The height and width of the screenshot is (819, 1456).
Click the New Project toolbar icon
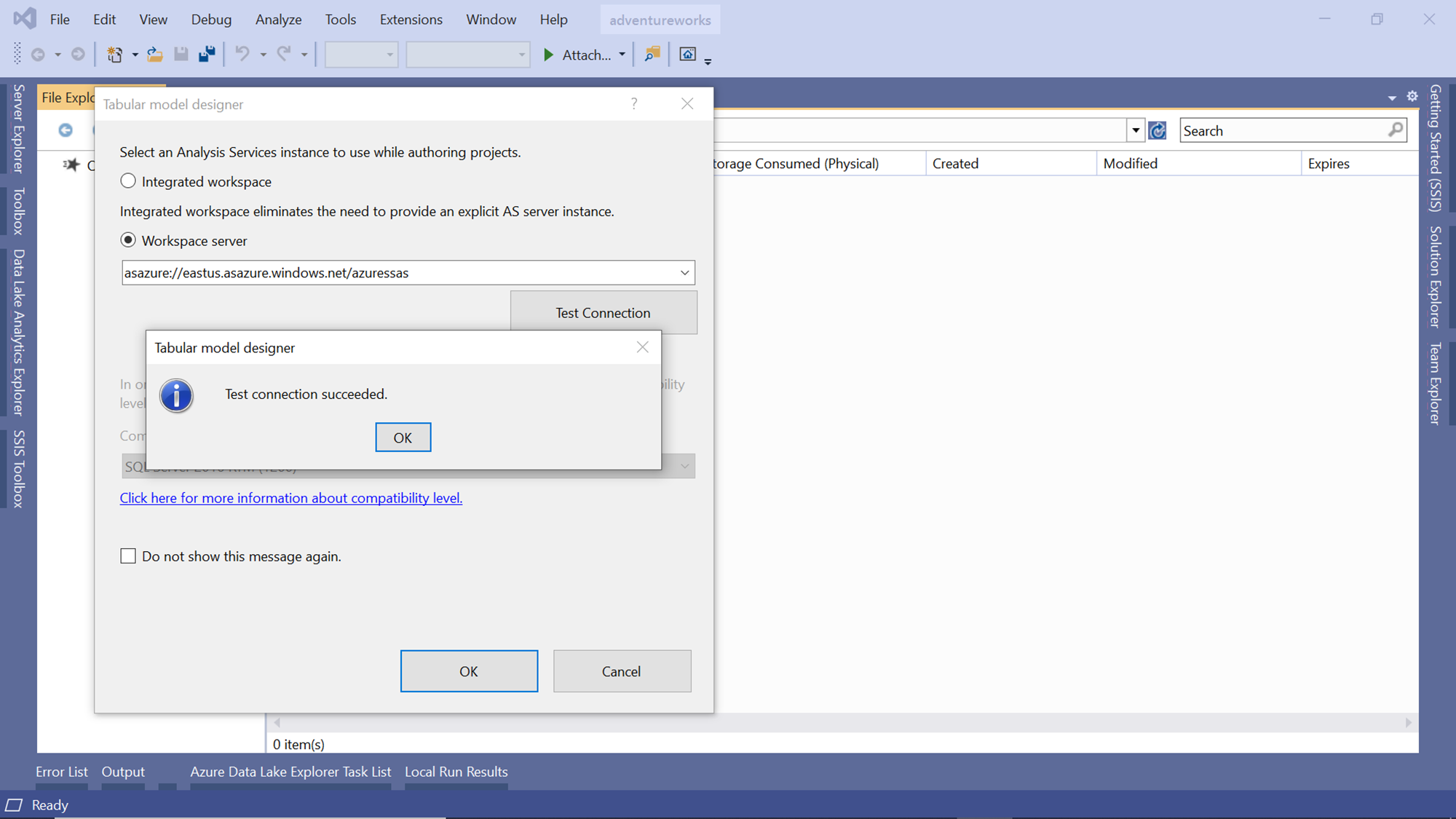click(114, 55)
